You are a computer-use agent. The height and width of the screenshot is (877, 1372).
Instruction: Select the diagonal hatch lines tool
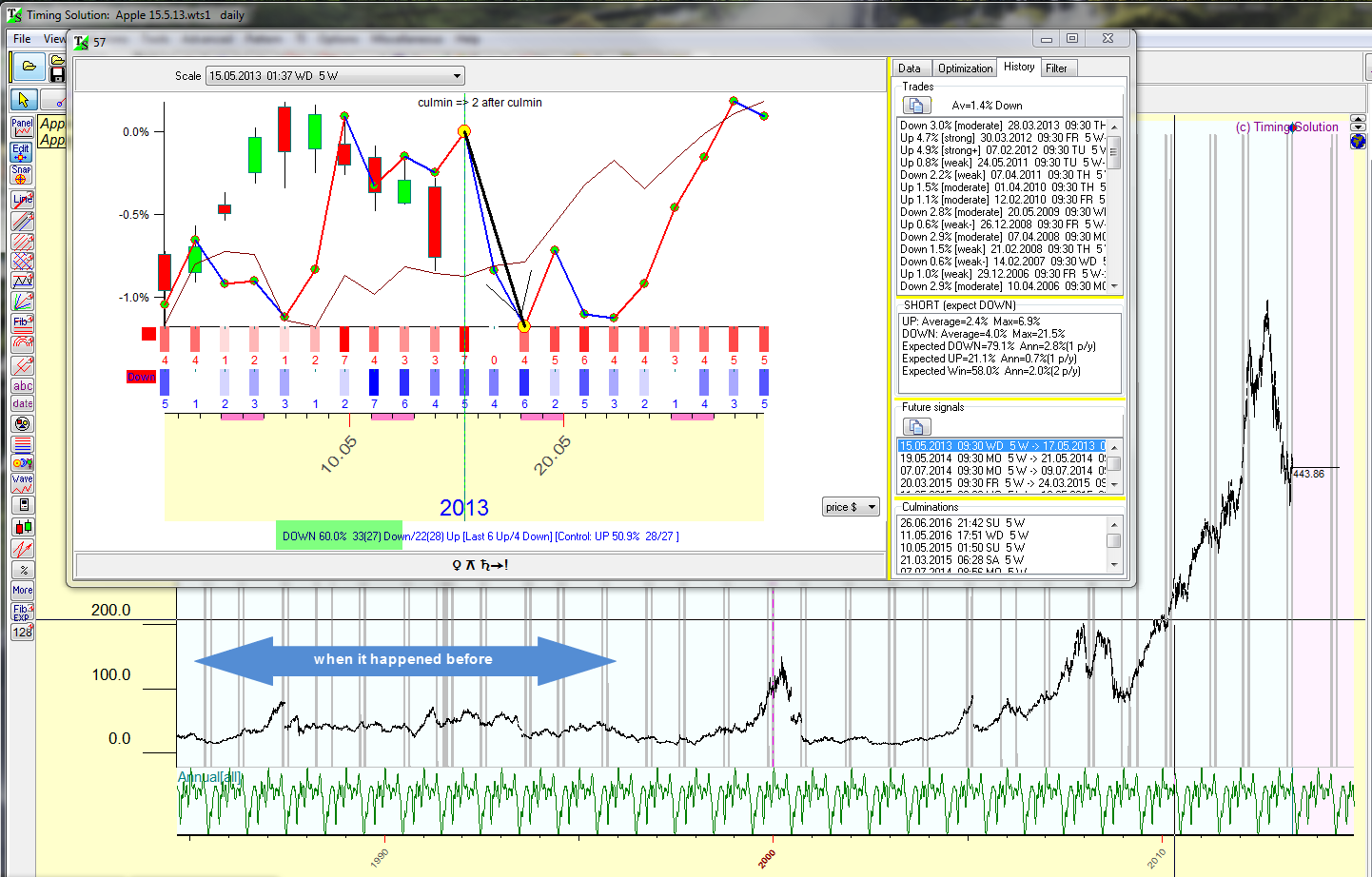coord(22,241)
